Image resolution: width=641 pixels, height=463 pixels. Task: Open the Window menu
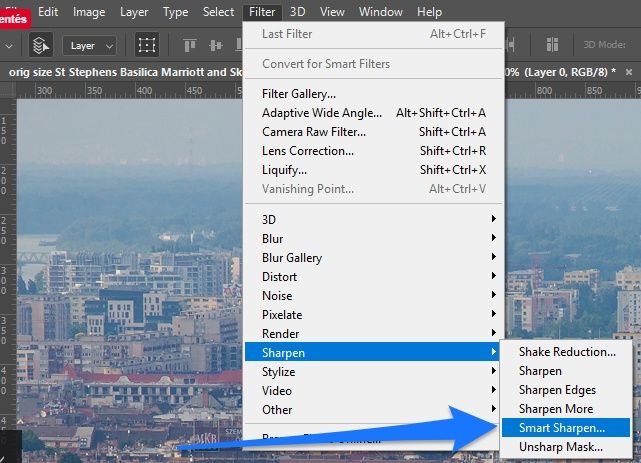[381, 12]
